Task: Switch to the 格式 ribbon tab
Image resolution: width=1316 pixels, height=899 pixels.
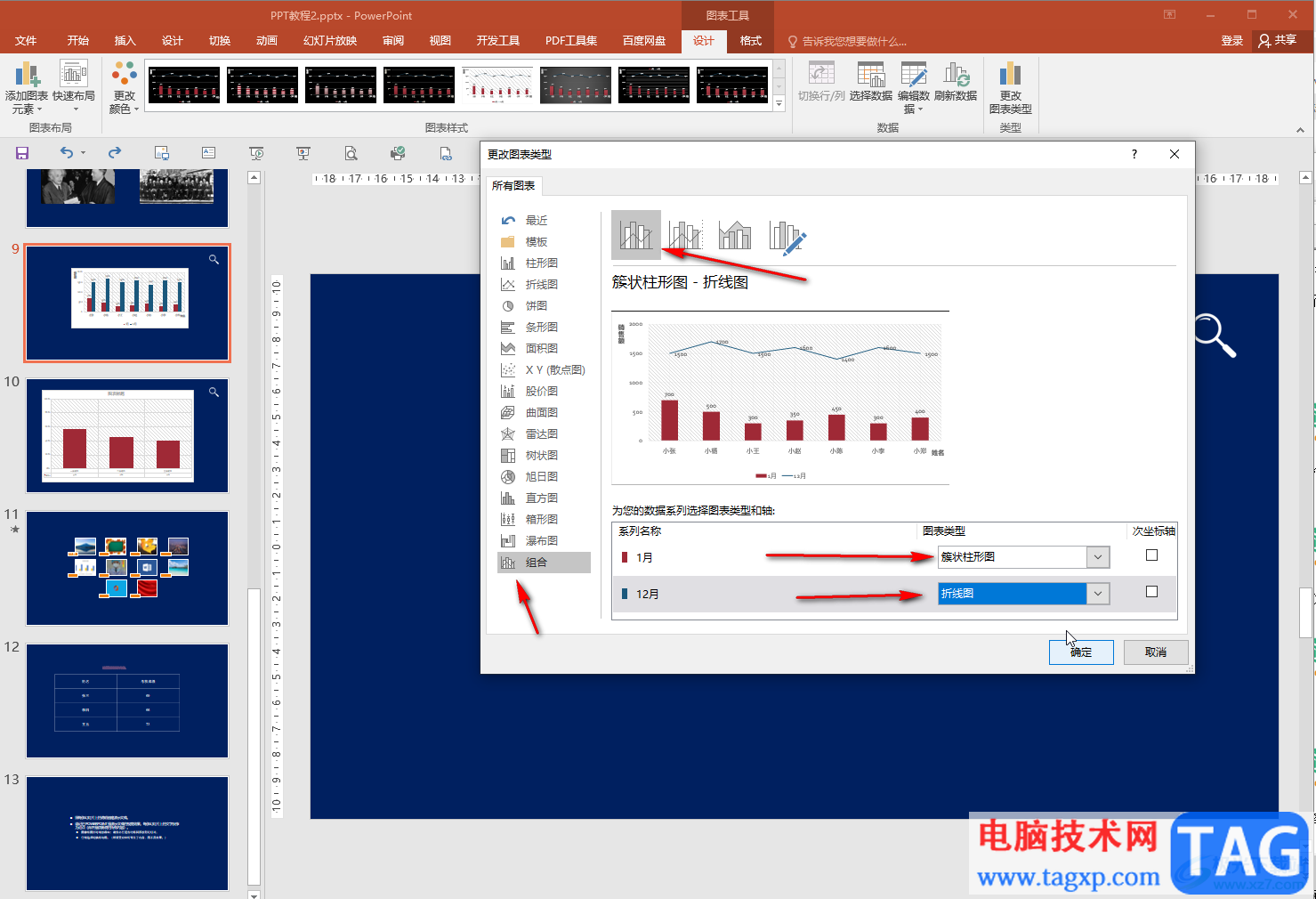Action: click(751, 41)
